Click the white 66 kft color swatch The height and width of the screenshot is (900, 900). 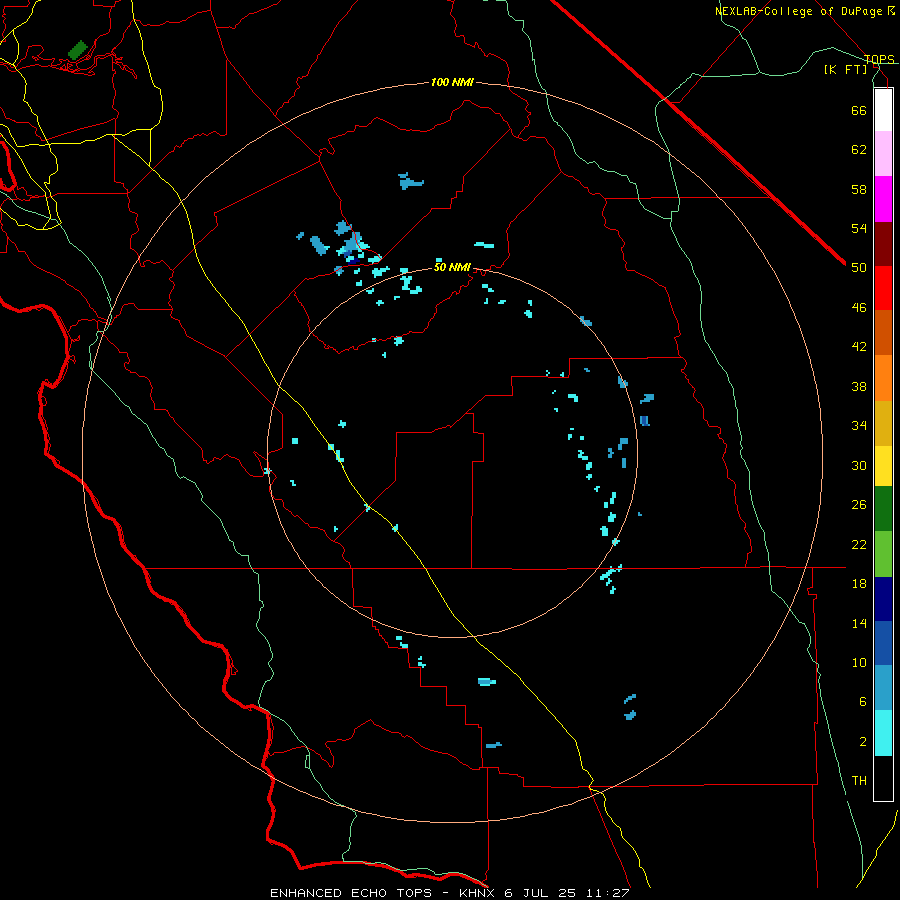coord(883,110)
